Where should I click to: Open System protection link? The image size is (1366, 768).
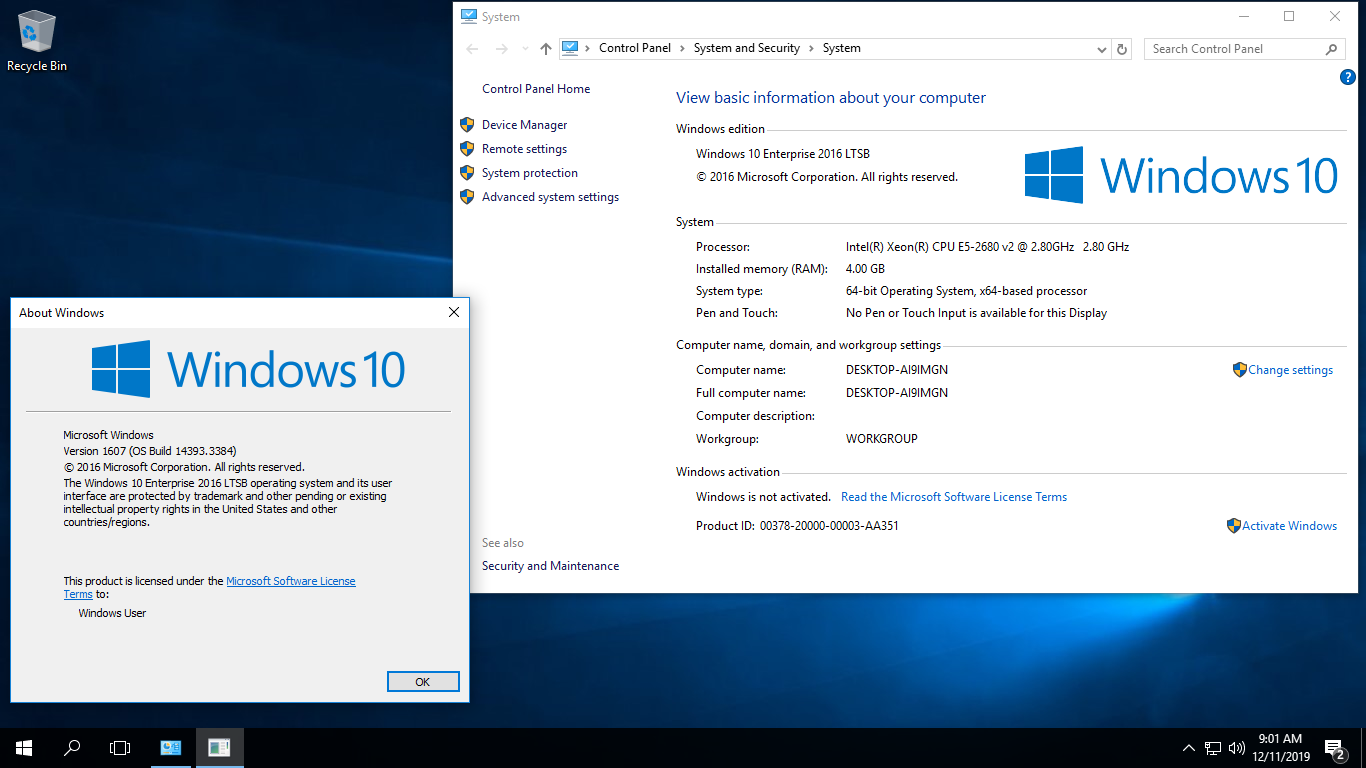point(530,173)
